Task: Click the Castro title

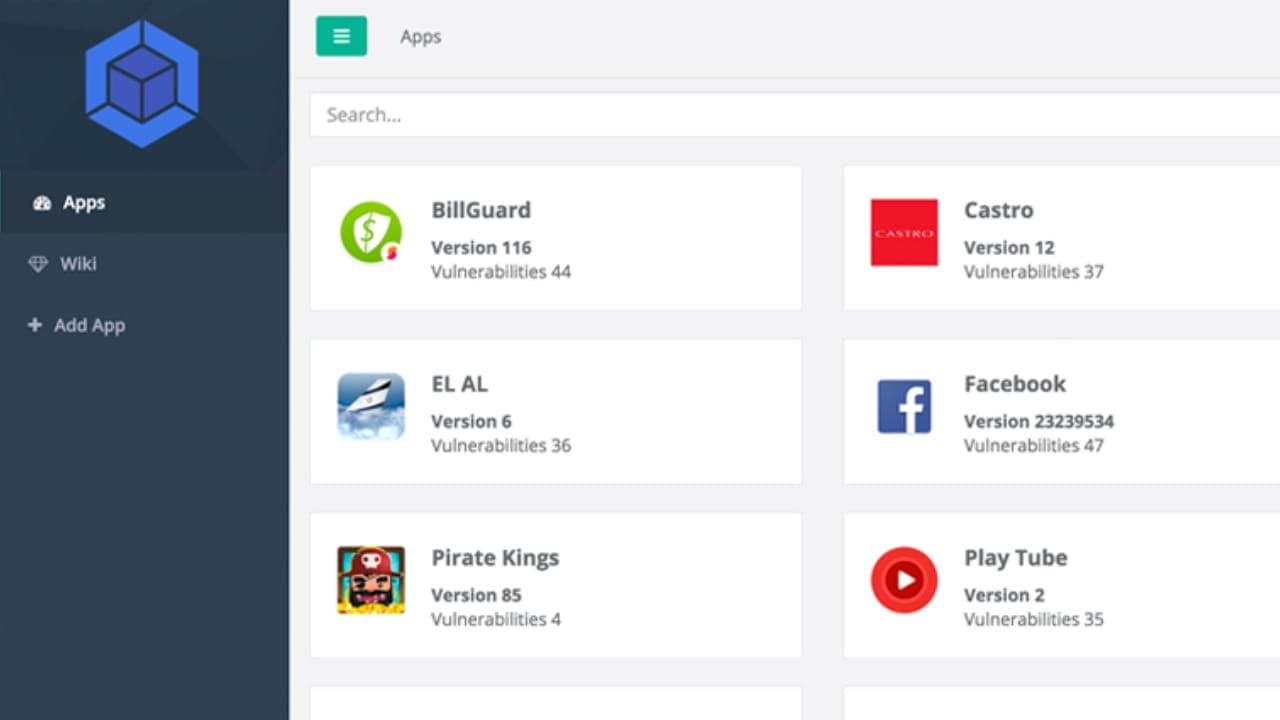Action: click(999, 211)
